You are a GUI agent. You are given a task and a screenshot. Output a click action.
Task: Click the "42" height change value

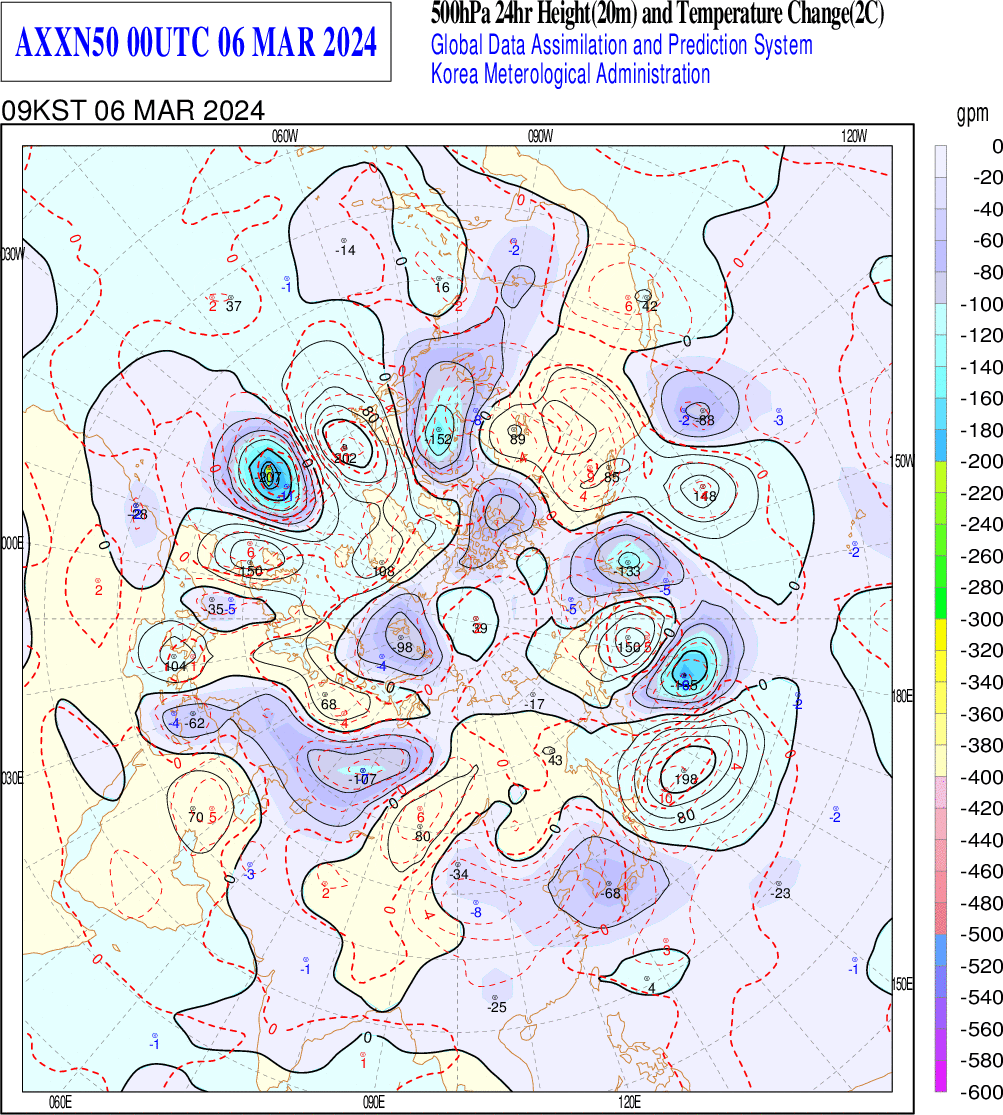(x=649, y=306)
